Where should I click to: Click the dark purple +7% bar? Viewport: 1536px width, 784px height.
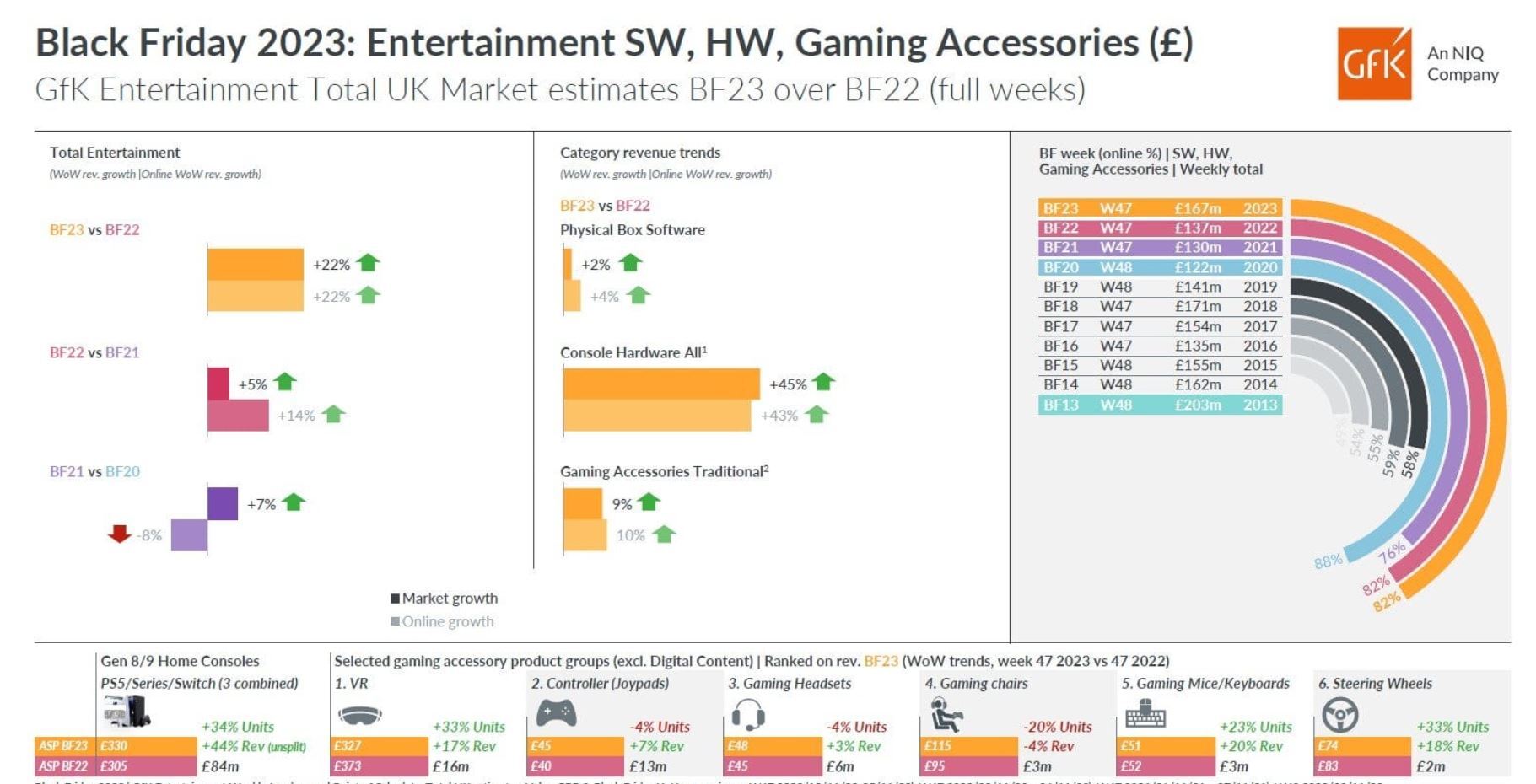(223, 503)
